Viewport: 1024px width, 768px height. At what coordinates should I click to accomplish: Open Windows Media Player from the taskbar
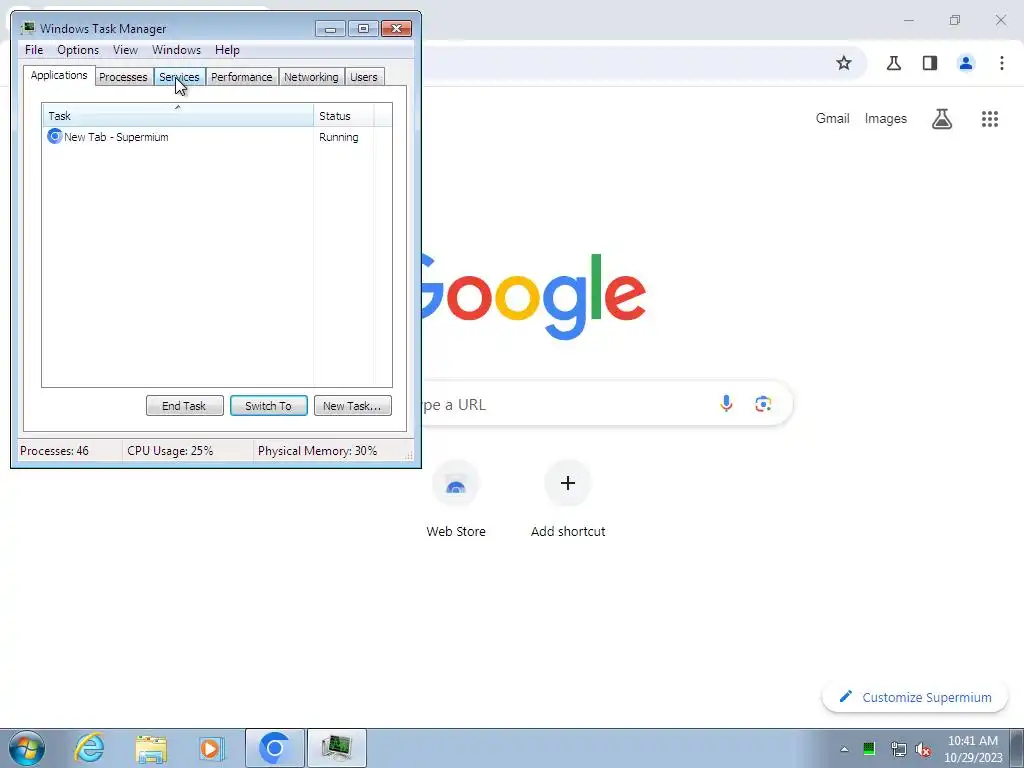tap(212, 748)
